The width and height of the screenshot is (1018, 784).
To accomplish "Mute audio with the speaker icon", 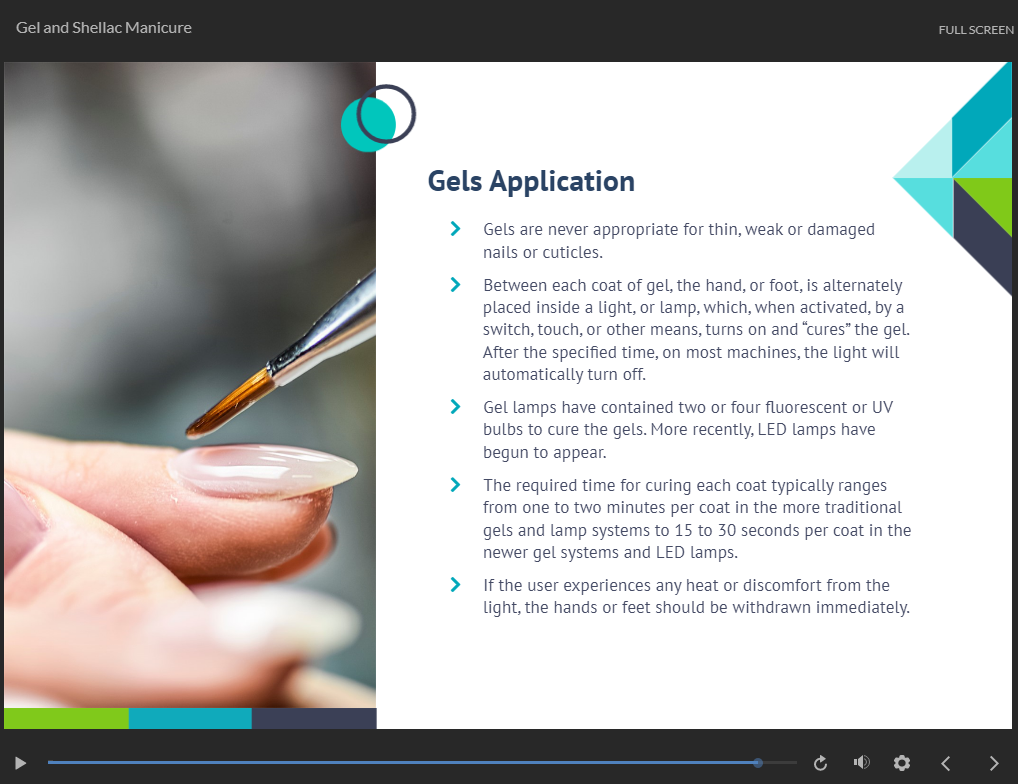I will (861, 763).
